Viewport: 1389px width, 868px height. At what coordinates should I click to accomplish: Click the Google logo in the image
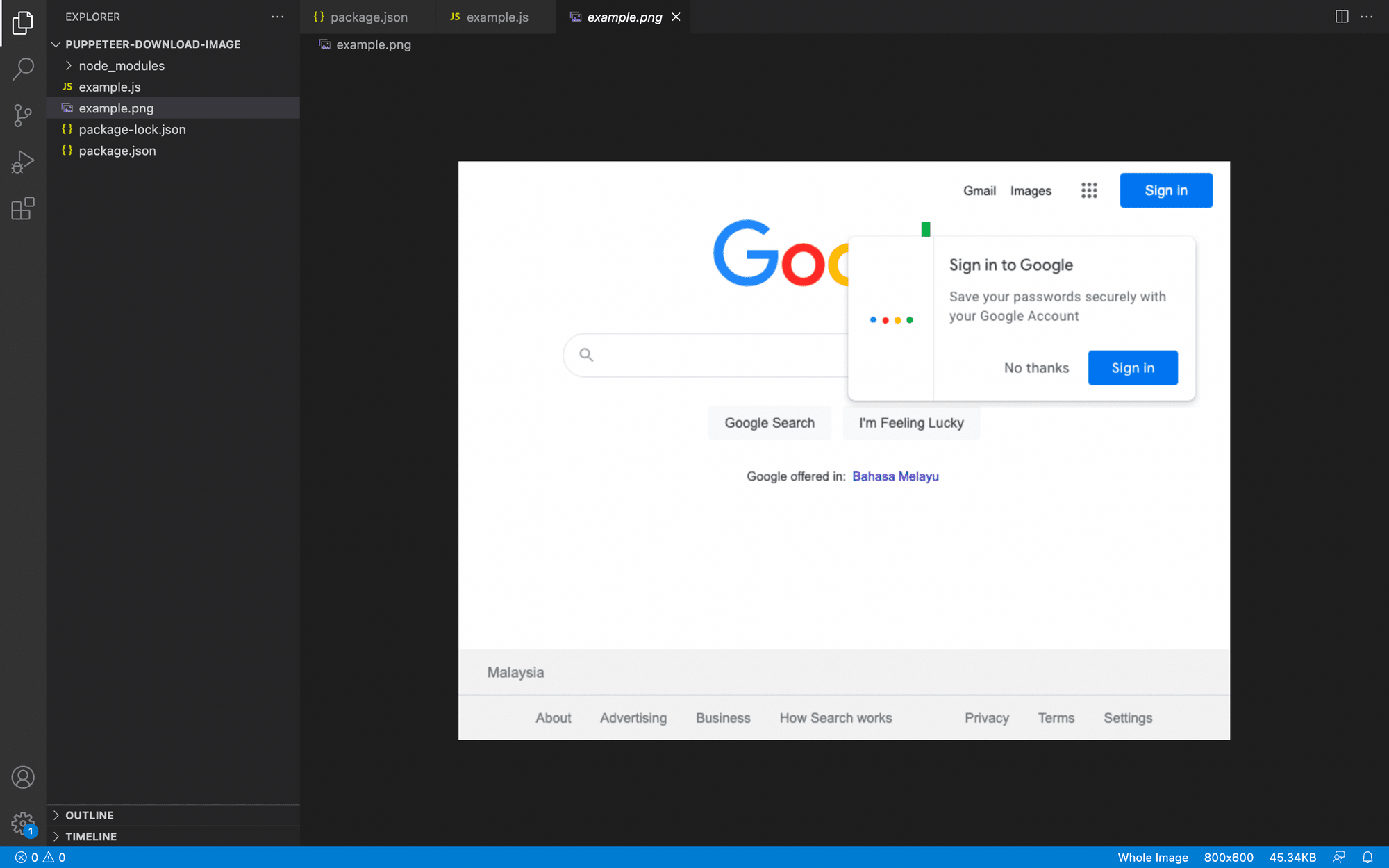[x=781, y=253]
